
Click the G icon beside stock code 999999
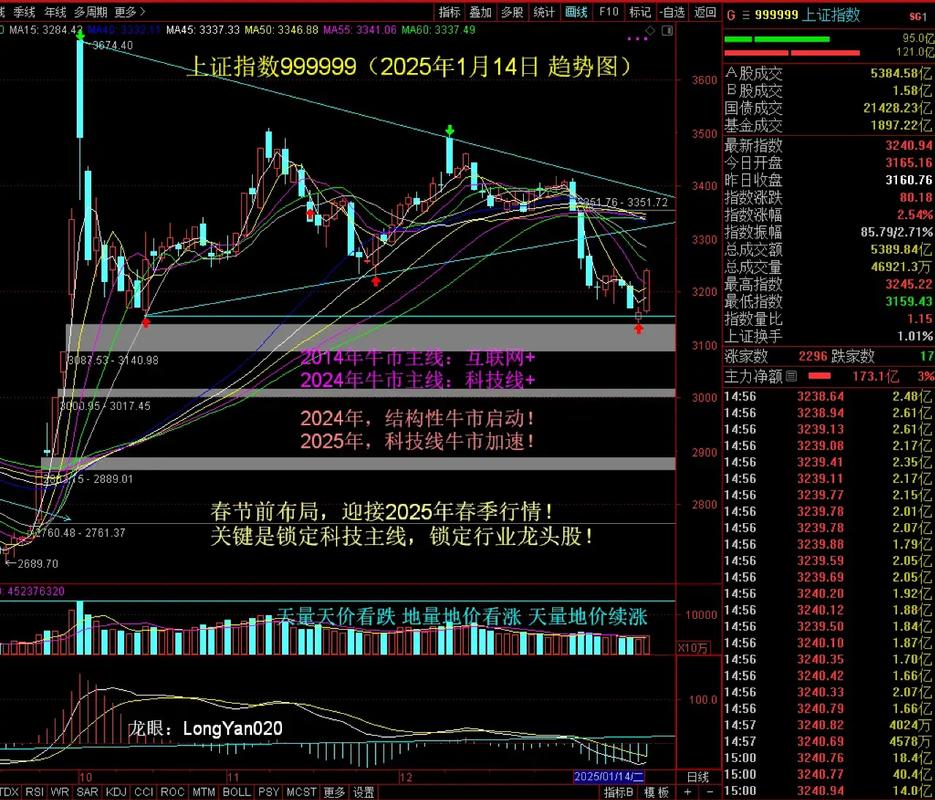point(731,15)
